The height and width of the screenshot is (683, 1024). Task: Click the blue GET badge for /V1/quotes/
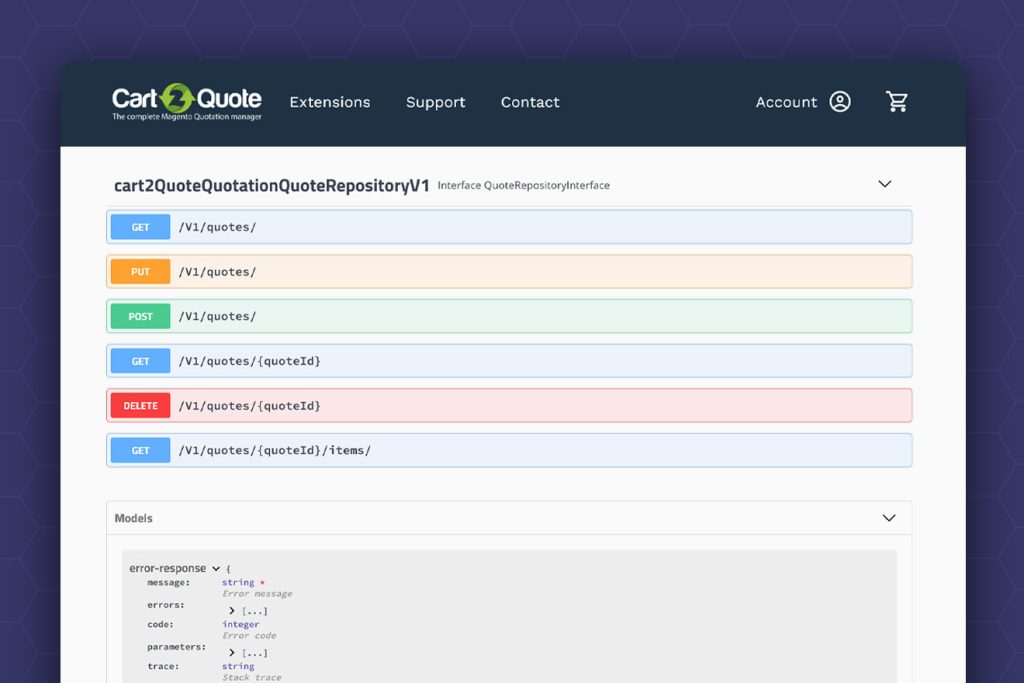coord(140,227)
